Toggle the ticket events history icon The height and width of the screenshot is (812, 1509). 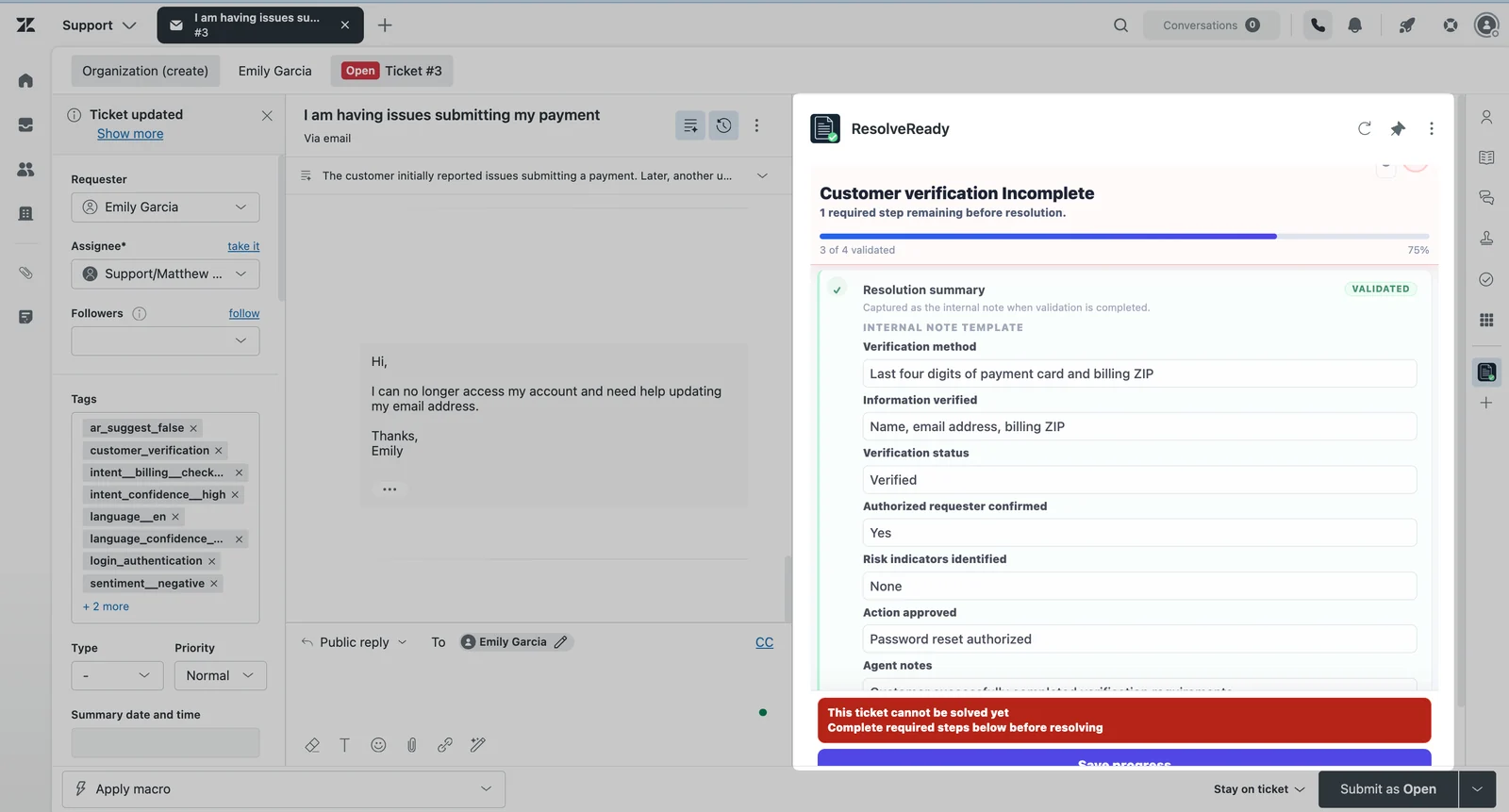pyautogui.click(x=723, y=124)
